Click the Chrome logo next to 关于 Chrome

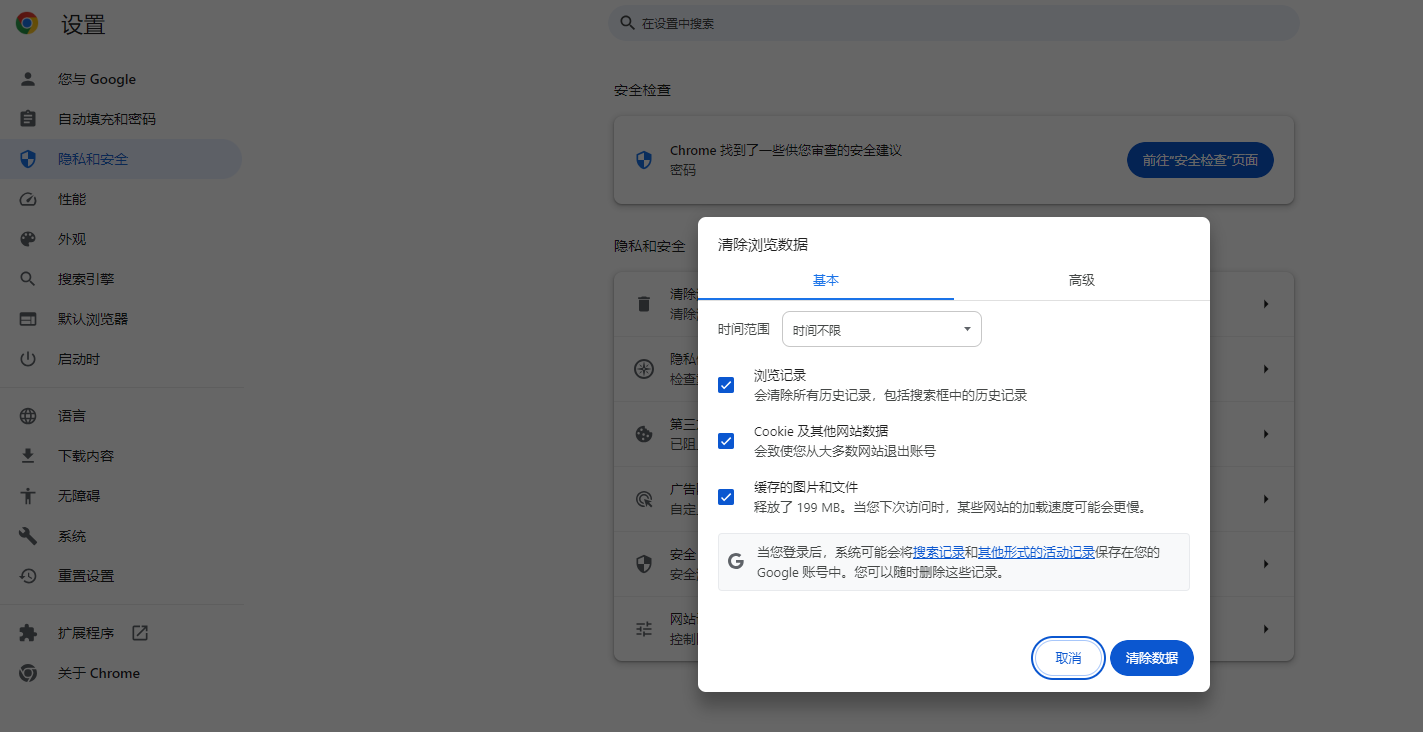27,672
